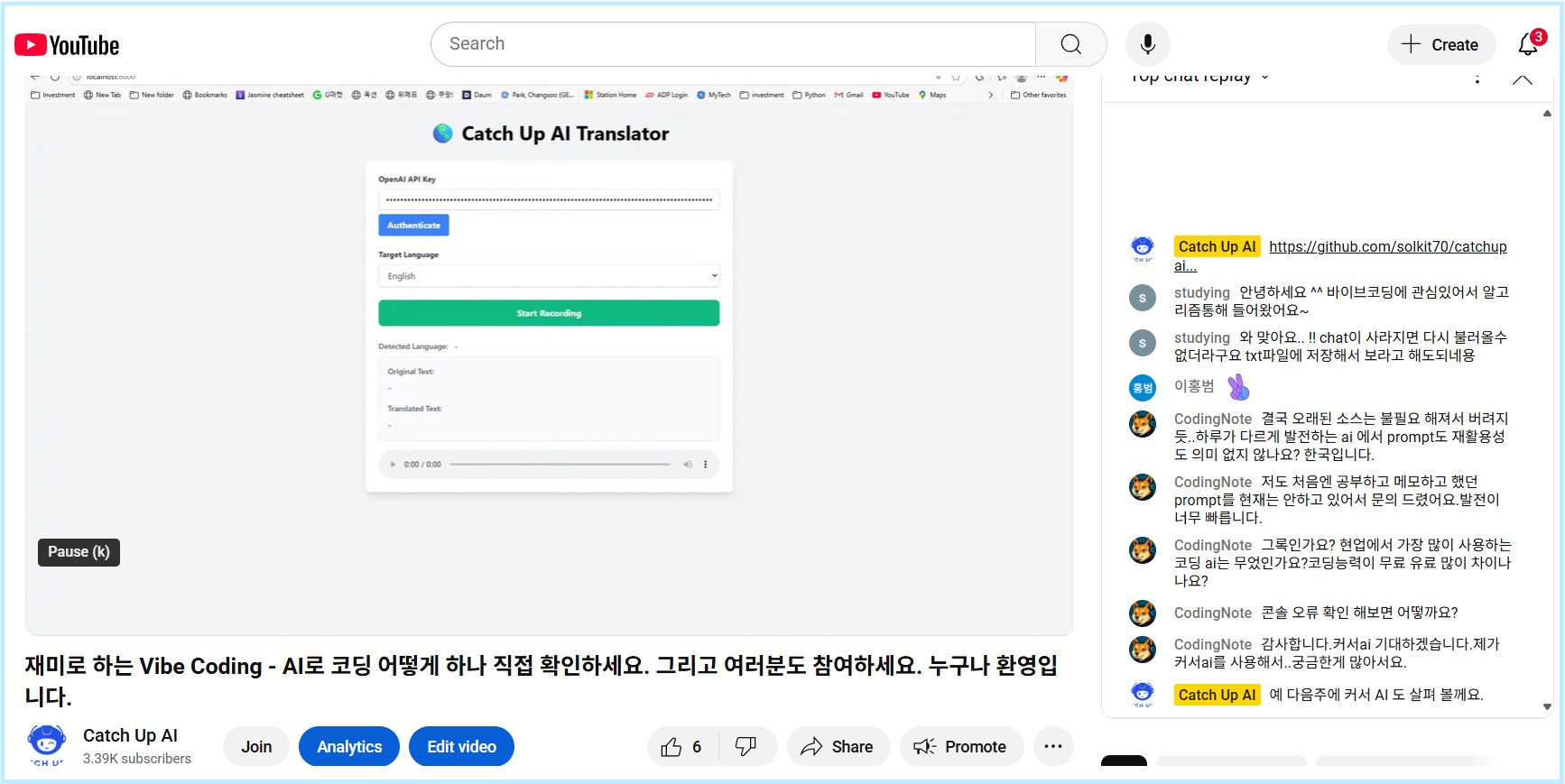Click CodingNote avatar on 감사합니다 message
This screenshot has width=1565, height=784.
pos(1143,650)
